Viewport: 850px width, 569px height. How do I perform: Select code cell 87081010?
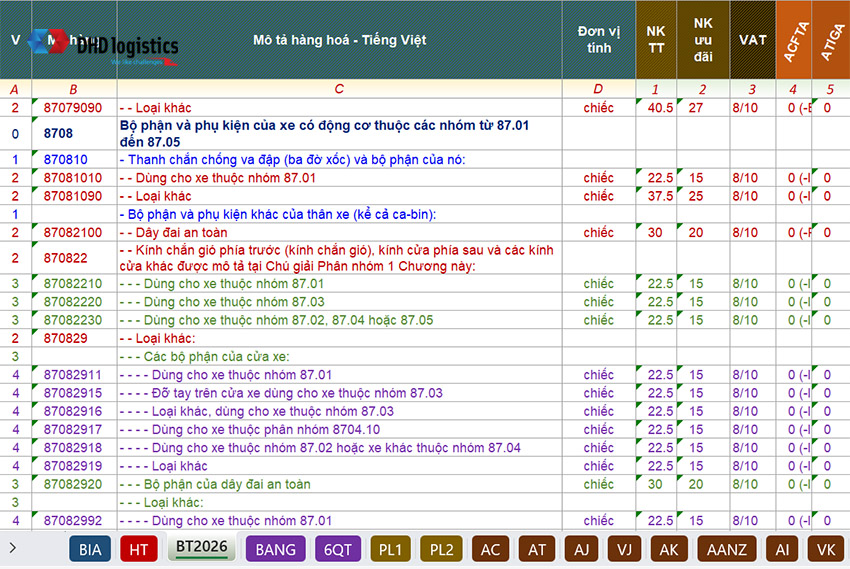click(x=74, y=178)
